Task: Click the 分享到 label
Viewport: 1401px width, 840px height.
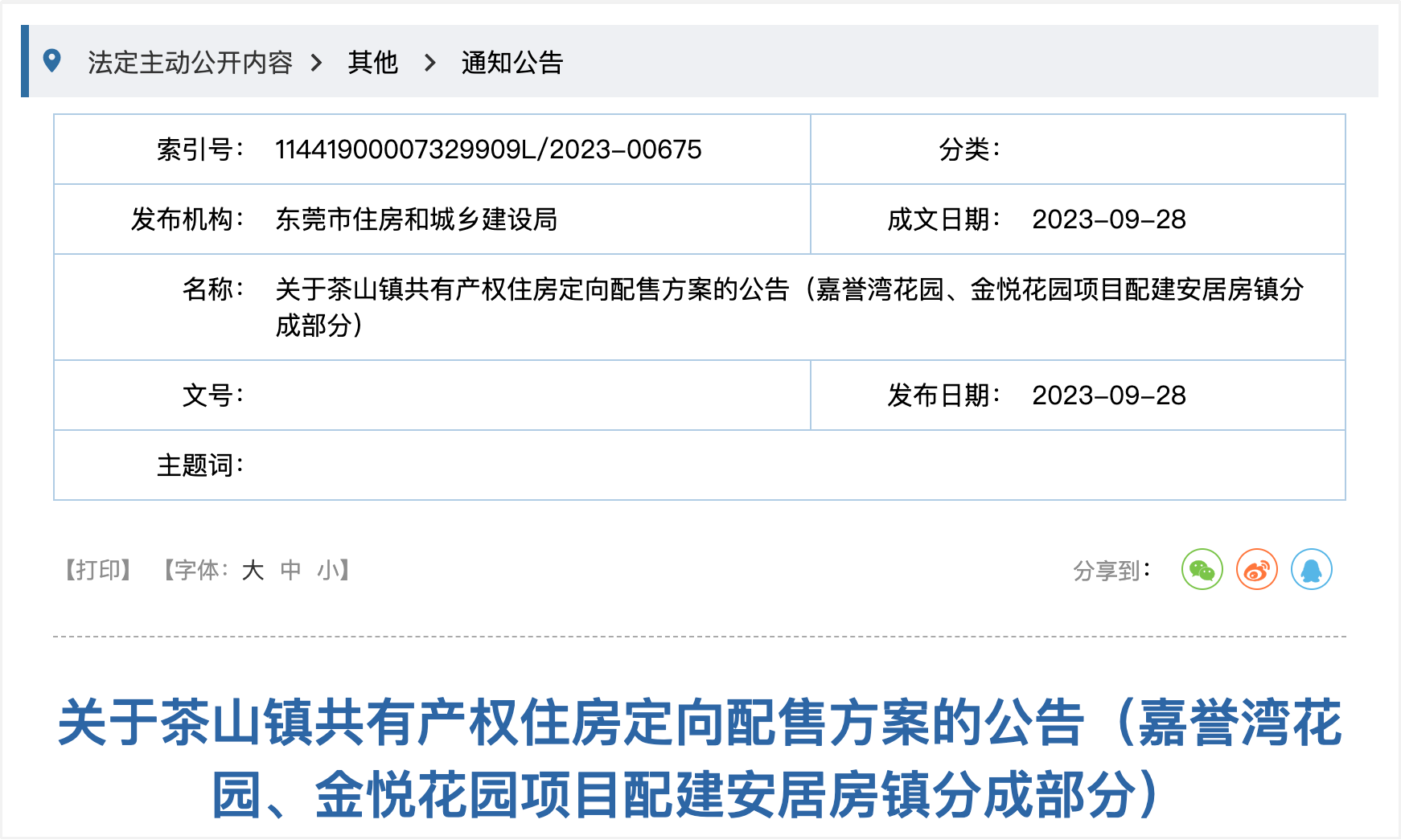Action: [x=1111, y=571]
